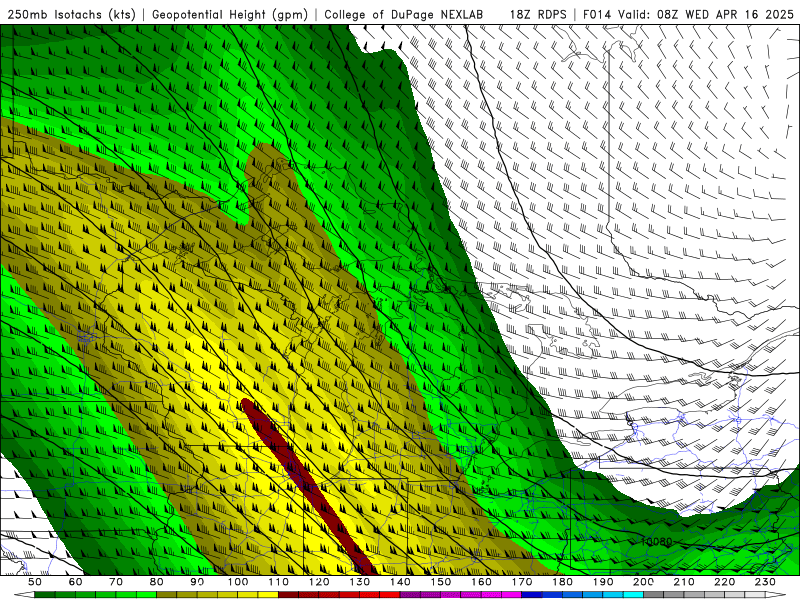Viewport: 800px width, 600px height.
Task: Select the dark maroon legend swatch just right of 110
Action: [289, 595]
